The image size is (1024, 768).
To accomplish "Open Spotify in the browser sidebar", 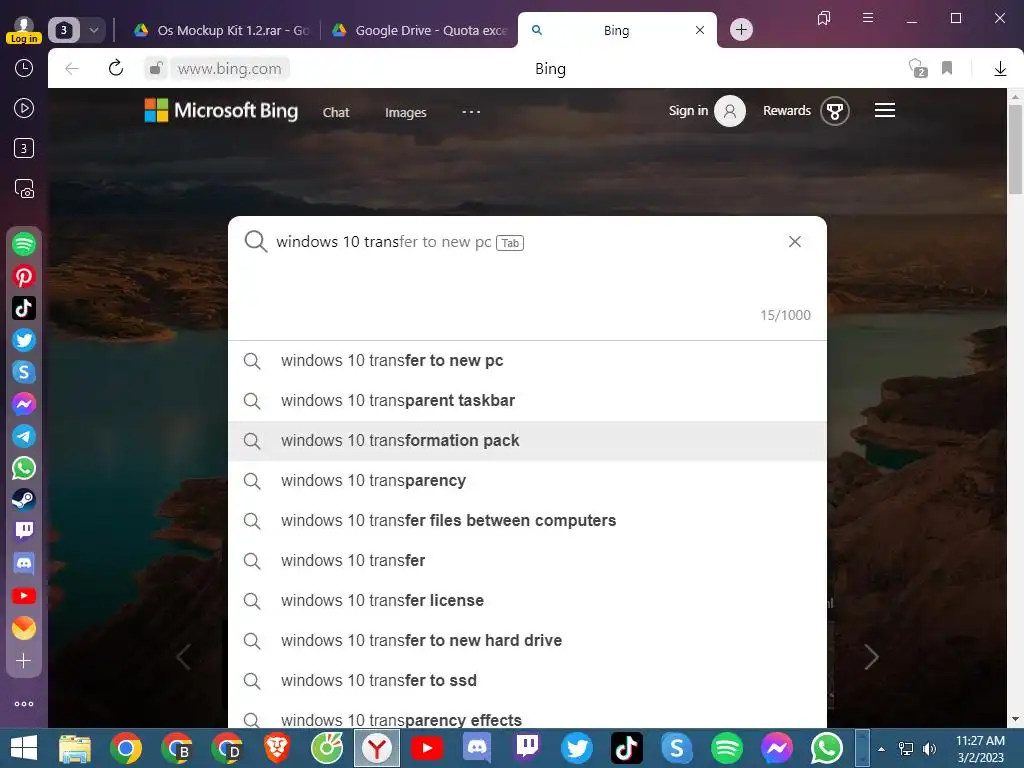I will [24, 244].
